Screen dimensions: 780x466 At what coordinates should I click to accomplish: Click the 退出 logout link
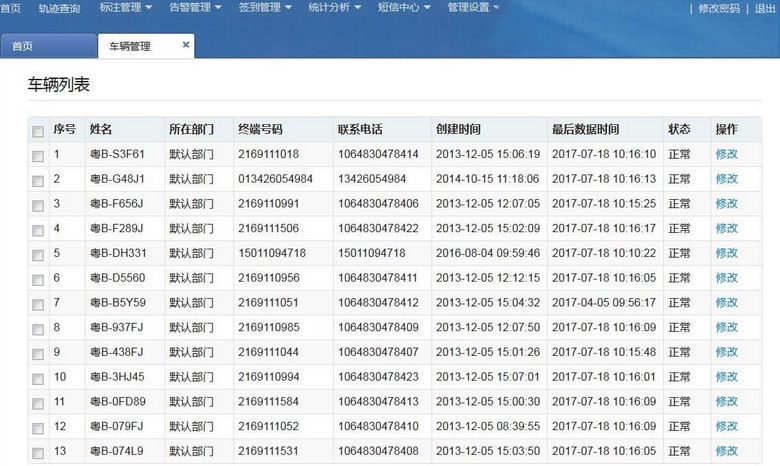click(765, 8)
